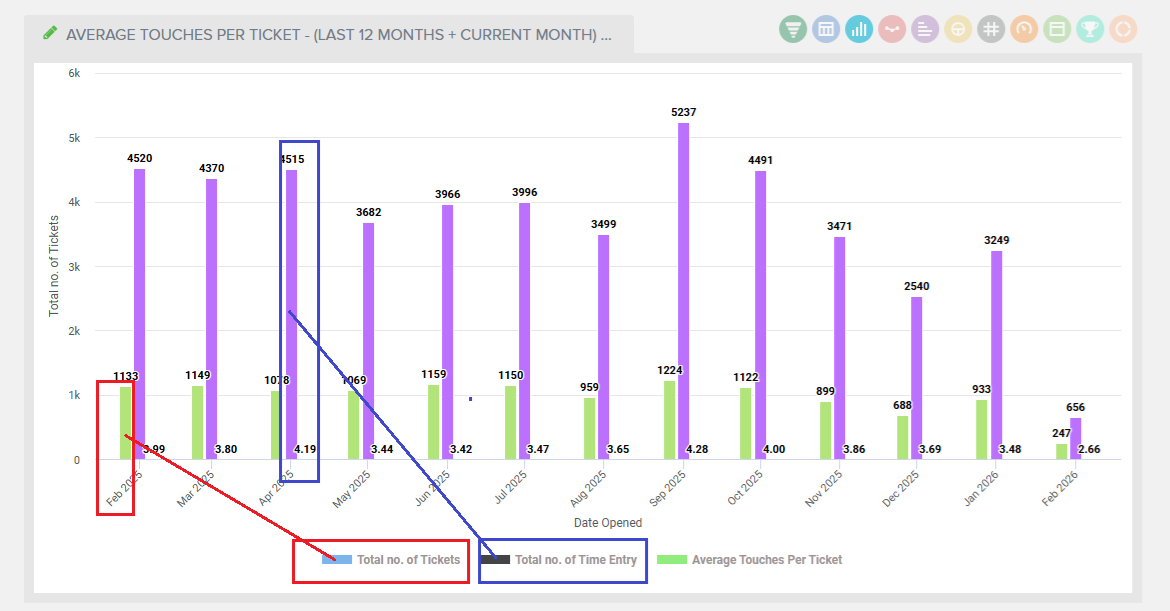This screenshot has height=611, width=1170.
Task: Select the funnel chart type icon
Action: click(x=793, y=29)
